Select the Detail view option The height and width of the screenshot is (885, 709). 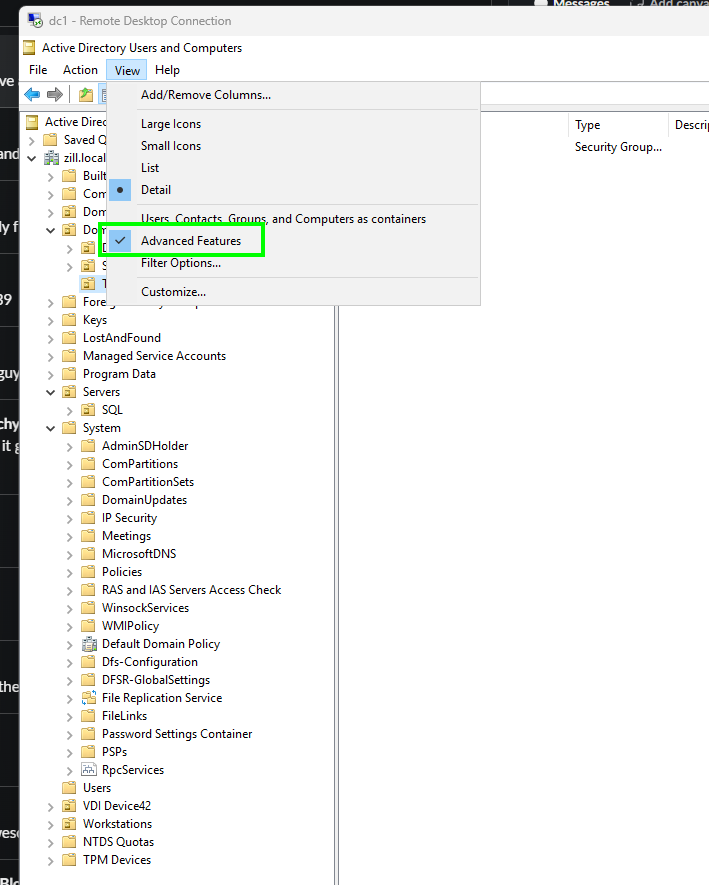tap(155, 190)
